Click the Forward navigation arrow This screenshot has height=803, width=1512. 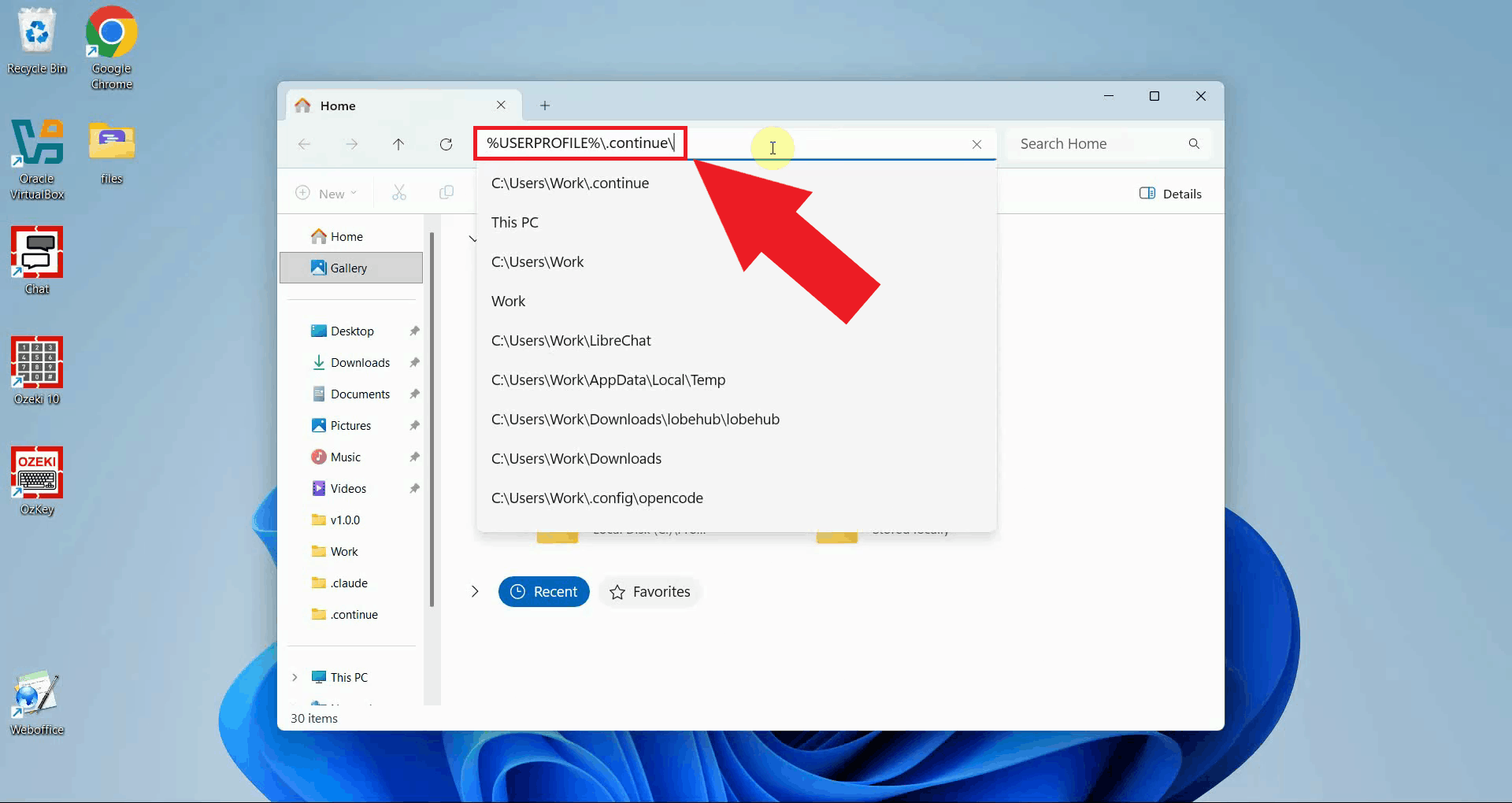tap(351, 144)
